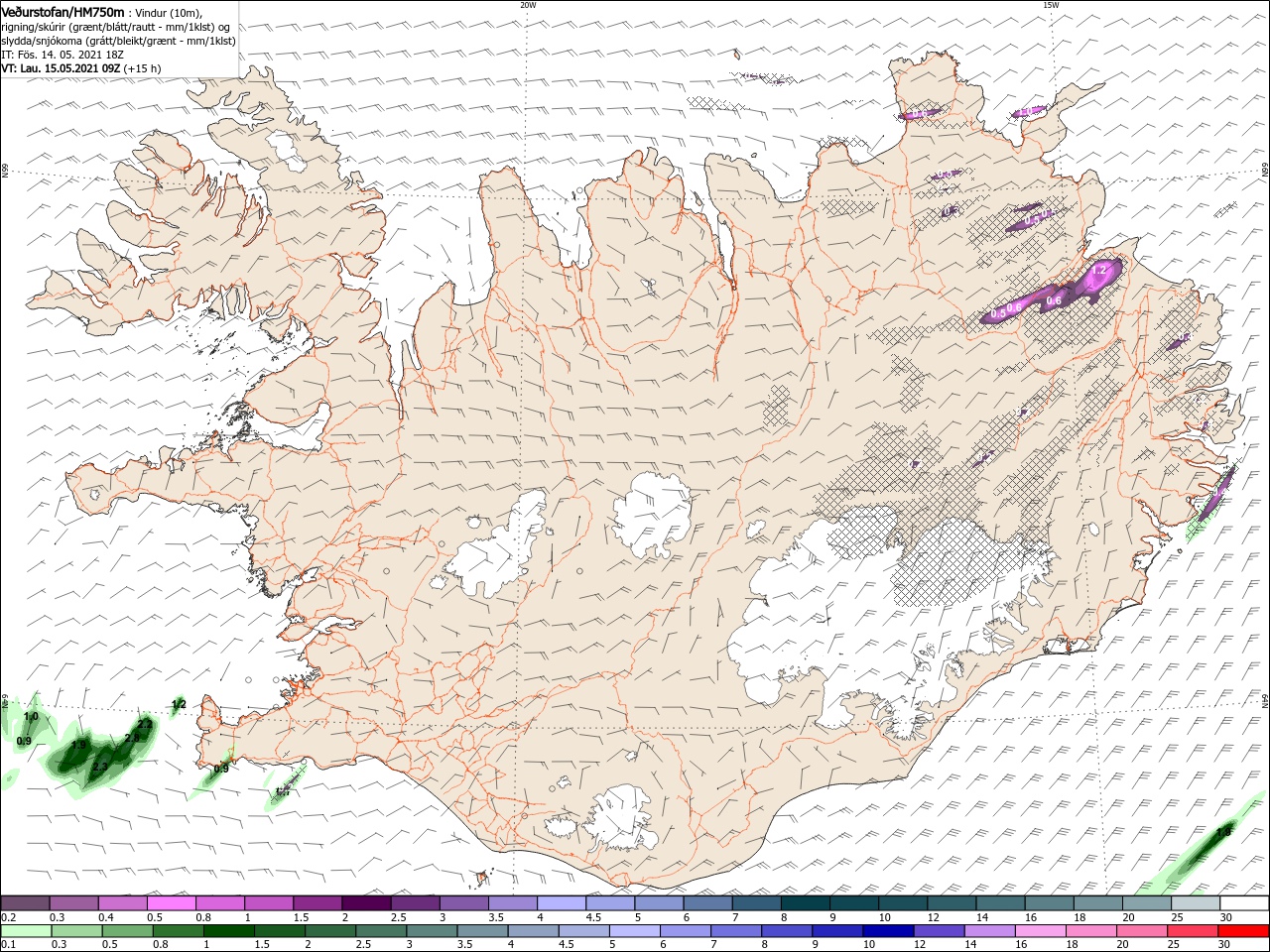
Task: Select the 'IT: Fös. 14. 05. 2021 18Z' line
Action: 61,55
